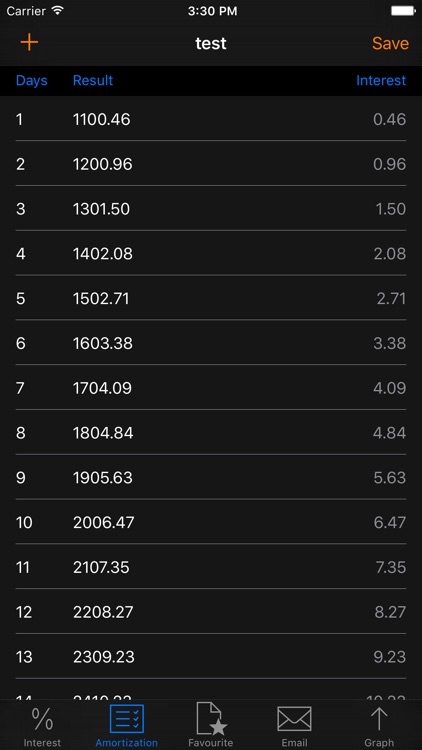Open the Interest percent tab icon
This screenshot has width=422, height=750.
pos(43,720)
